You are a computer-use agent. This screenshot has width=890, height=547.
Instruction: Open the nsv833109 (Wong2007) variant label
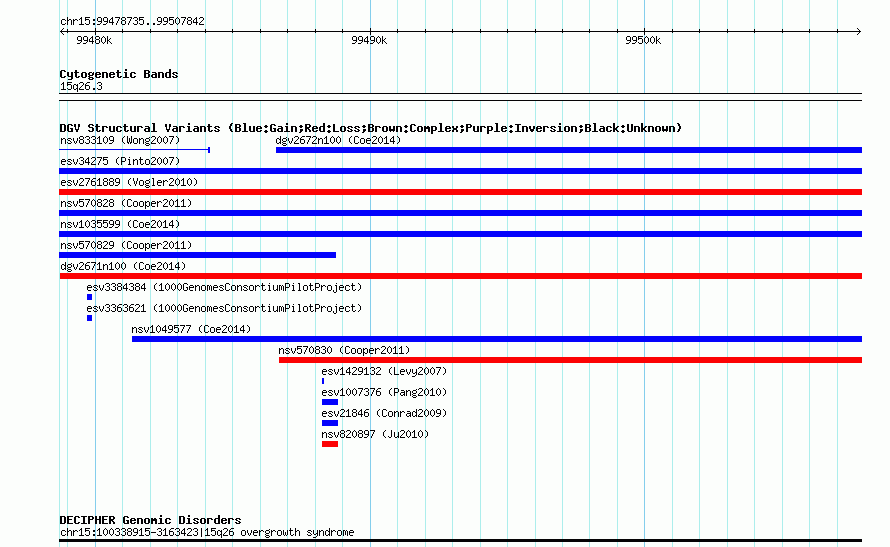coord(120,140)
